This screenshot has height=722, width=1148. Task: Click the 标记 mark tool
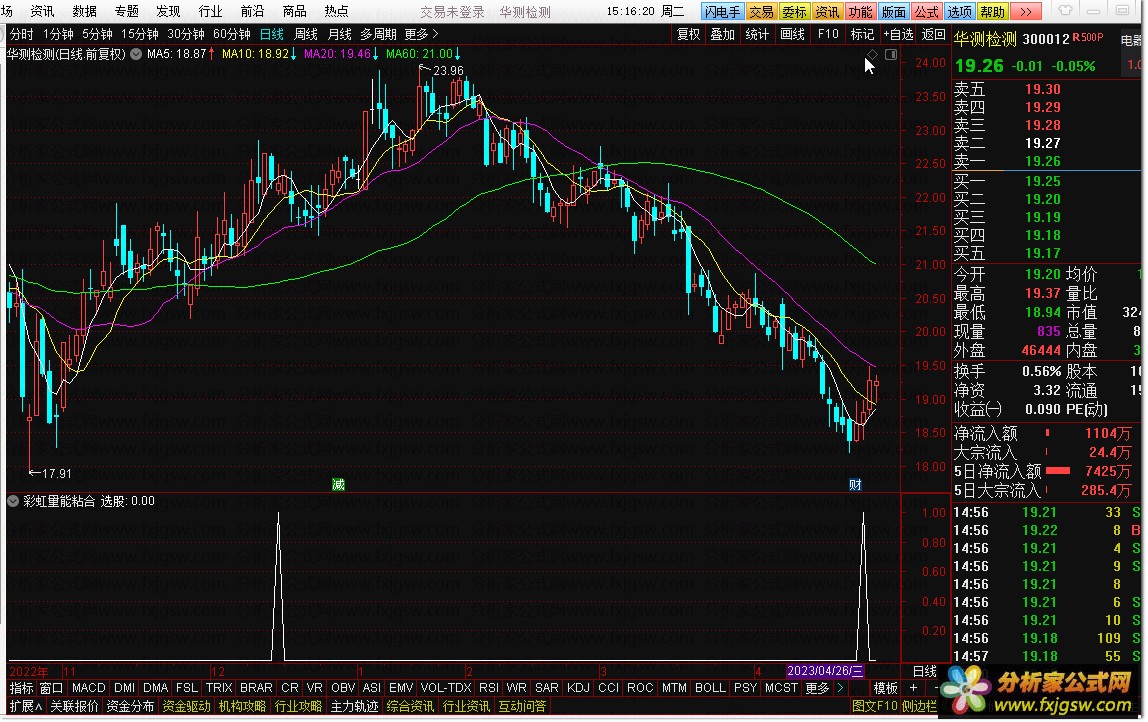coord(862,34)
